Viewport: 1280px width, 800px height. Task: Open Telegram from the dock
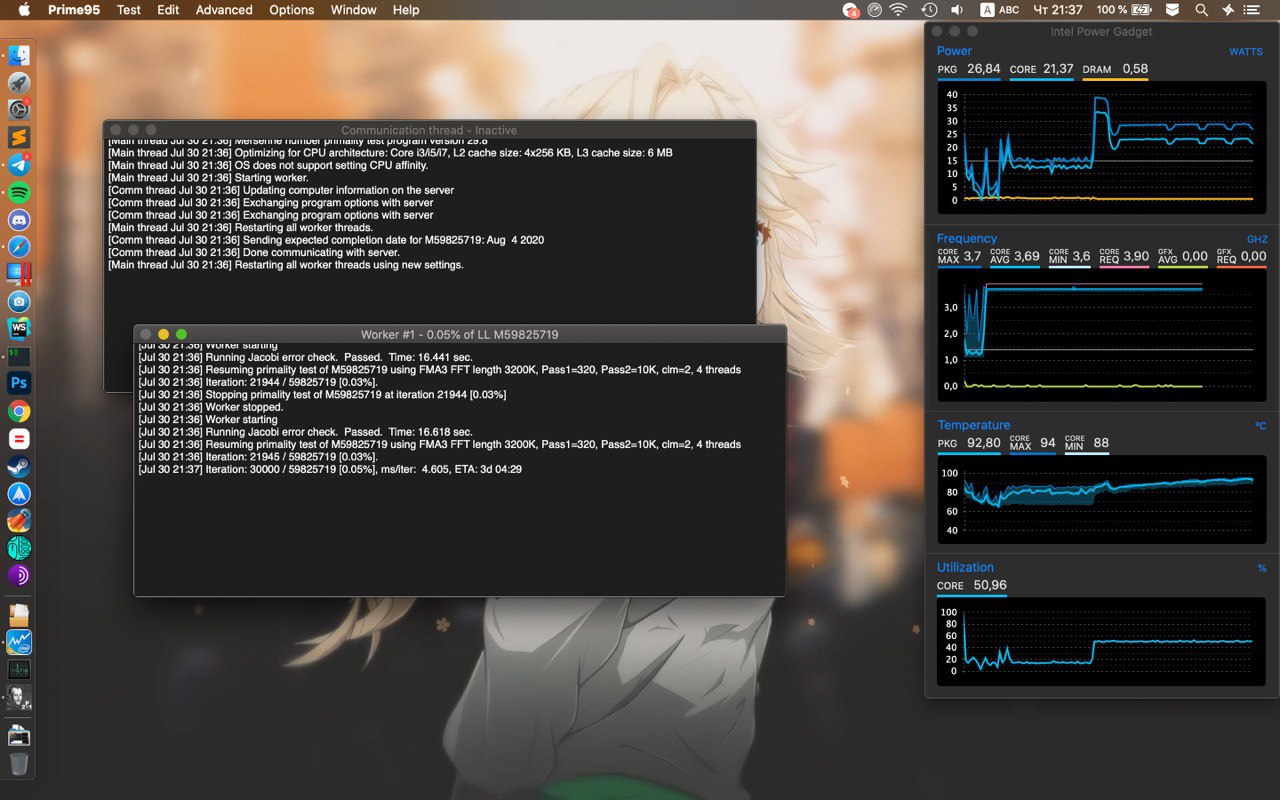[x=19, y=164]
